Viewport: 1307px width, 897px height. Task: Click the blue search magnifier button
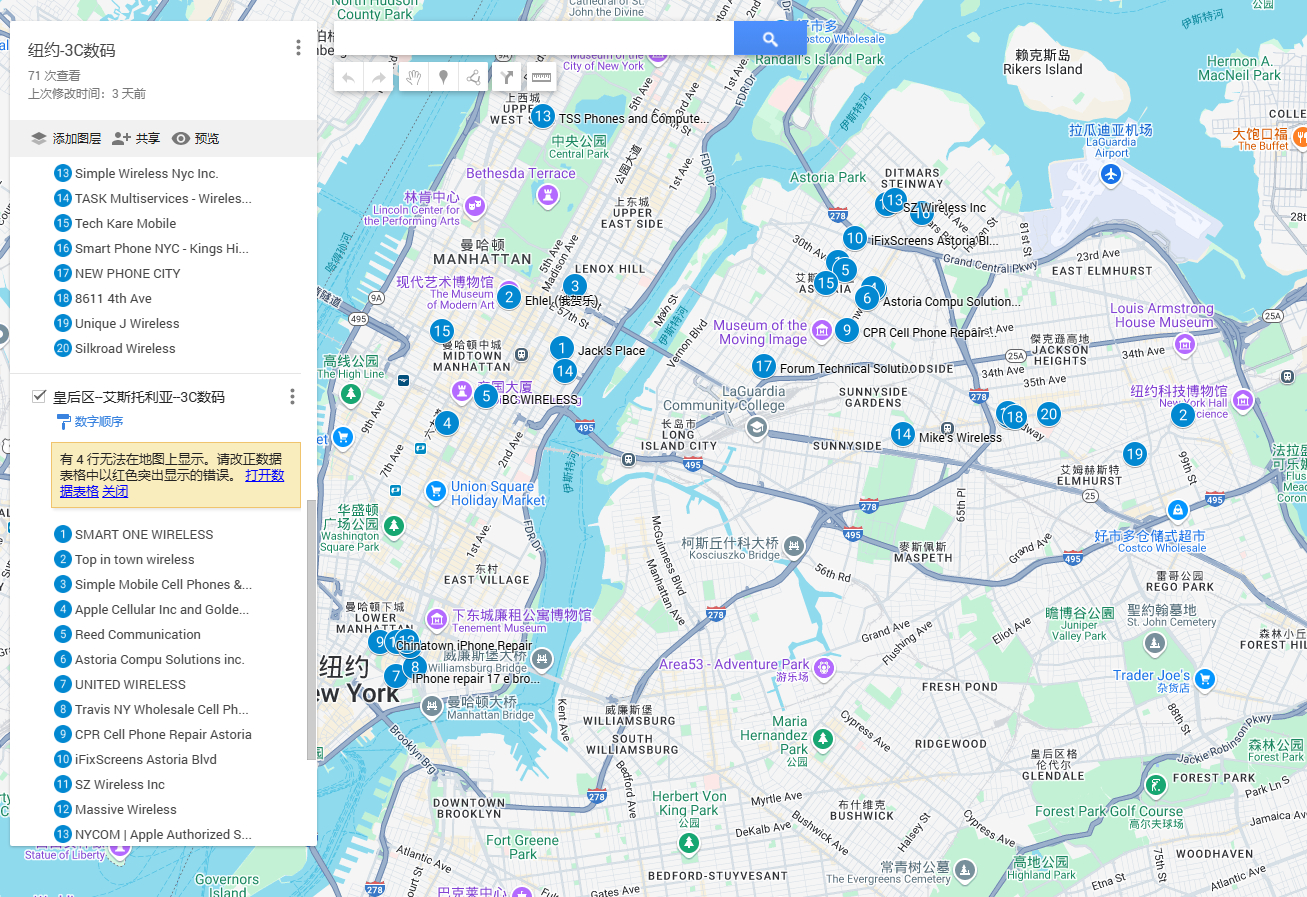coord(769,39)
